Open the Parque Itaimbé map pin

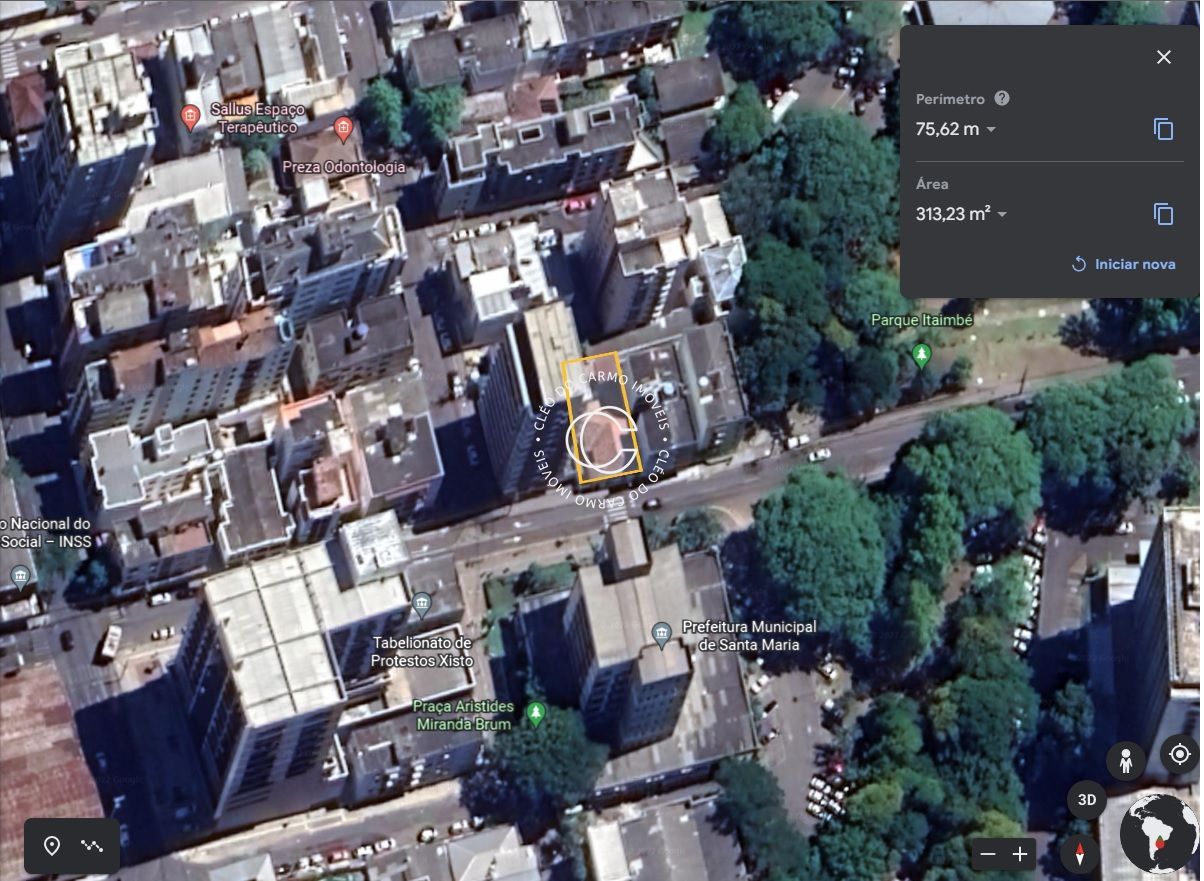tap(921, 354)
